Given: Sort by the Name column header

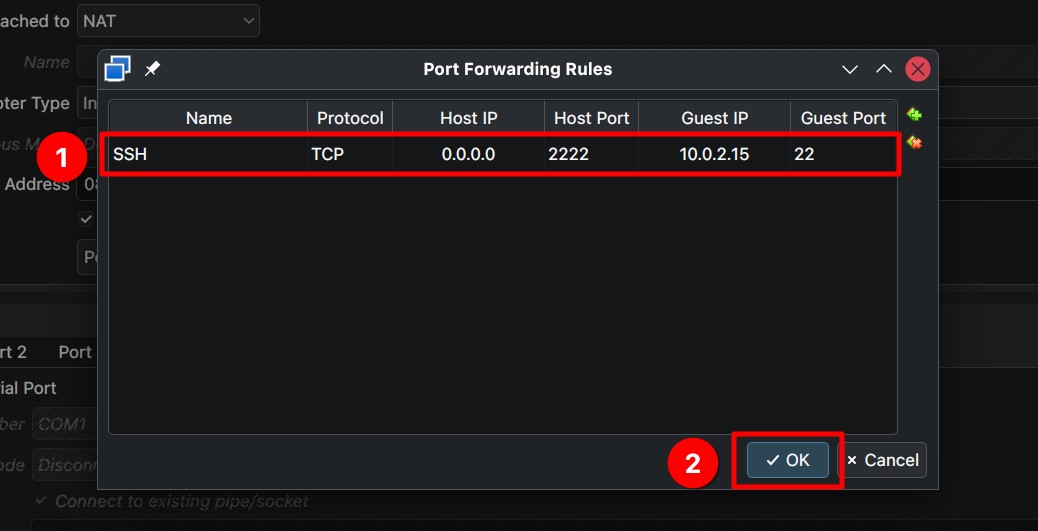Looking at the screenshot, I should (209, 118).
